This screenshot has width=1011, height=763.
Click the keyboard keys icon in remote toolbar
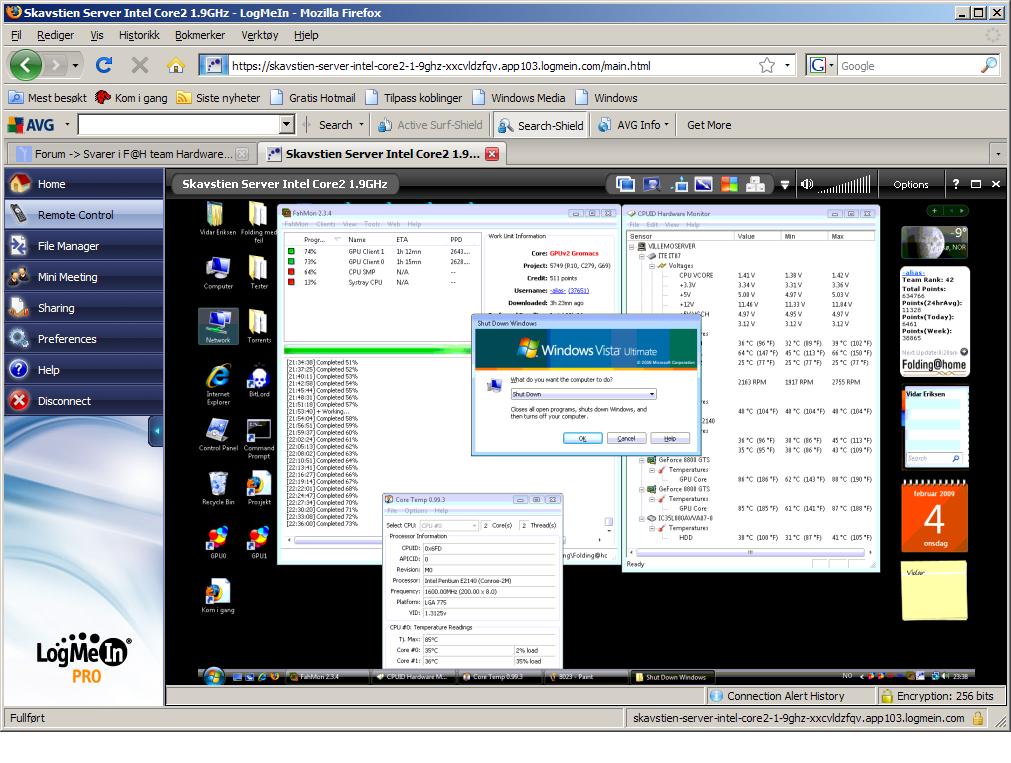pos(755,184)
